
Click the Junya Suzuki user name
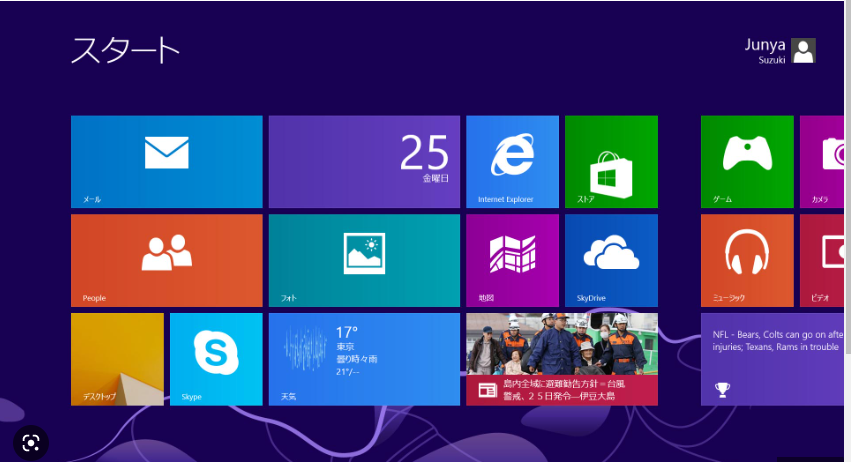(x=765, y=50)
